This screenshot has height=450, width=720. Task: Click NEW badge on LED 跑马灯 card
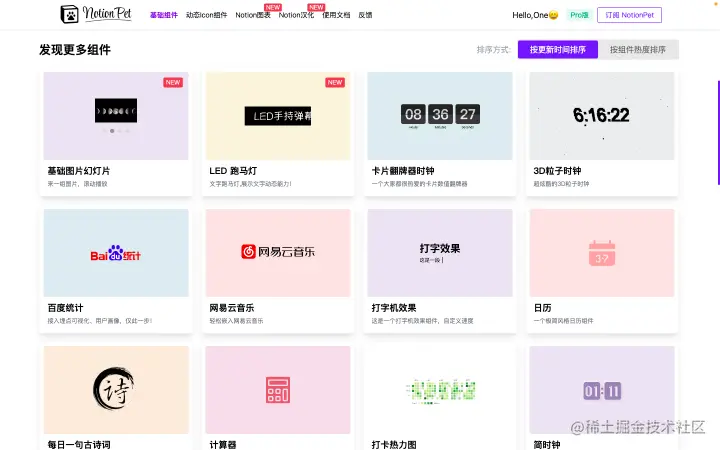coord(335,83)
